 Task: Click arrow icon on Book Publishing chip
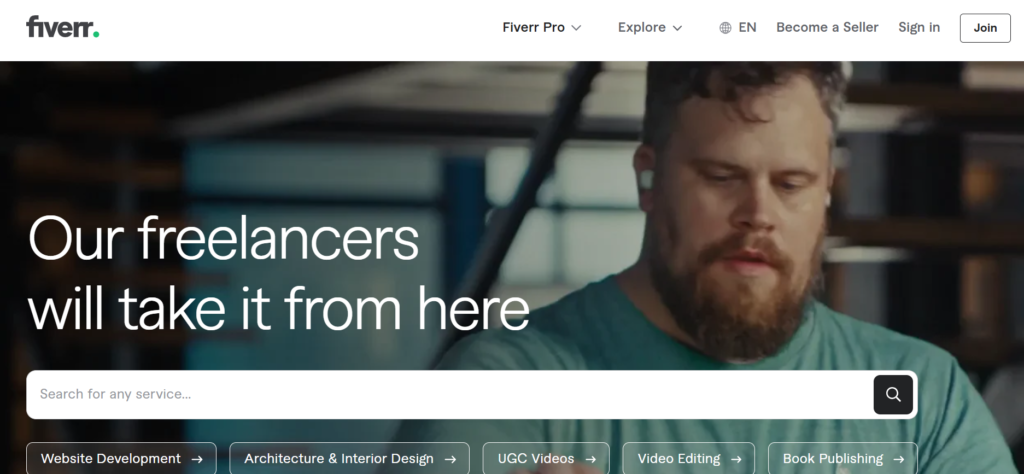coord(899,459)
